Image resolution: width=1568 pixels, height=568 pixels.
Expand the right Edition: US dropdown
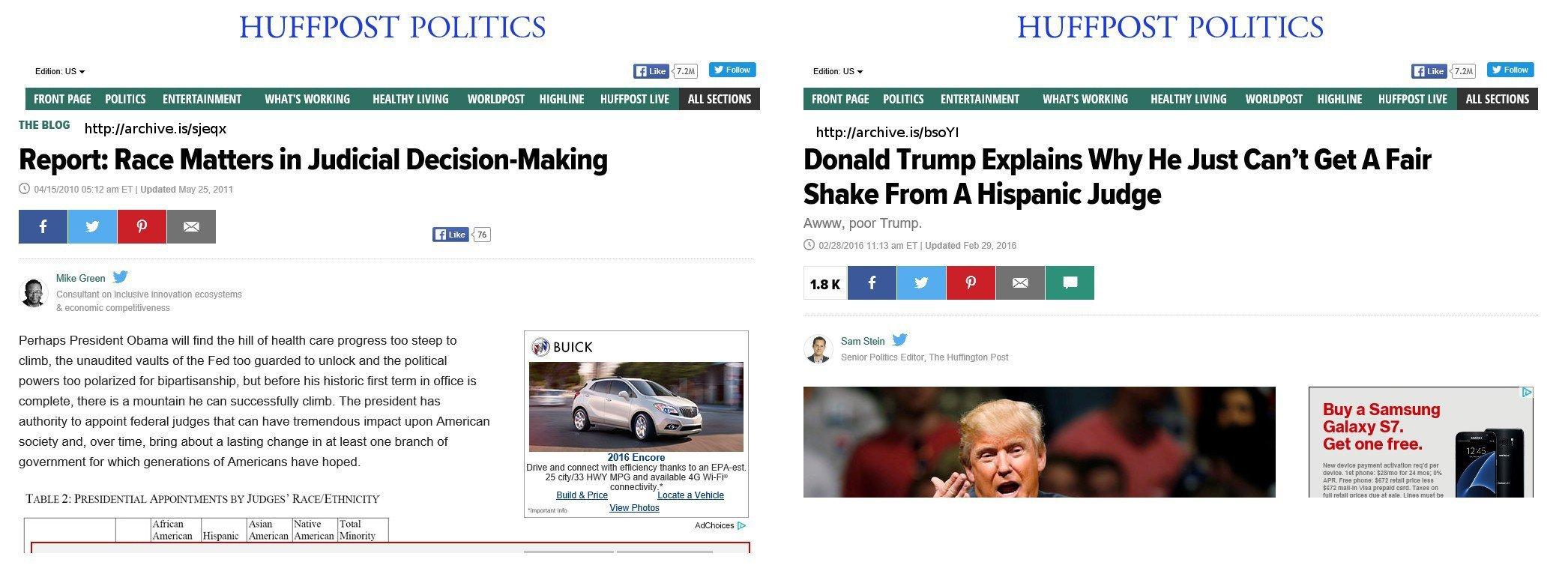pos(838,71)
